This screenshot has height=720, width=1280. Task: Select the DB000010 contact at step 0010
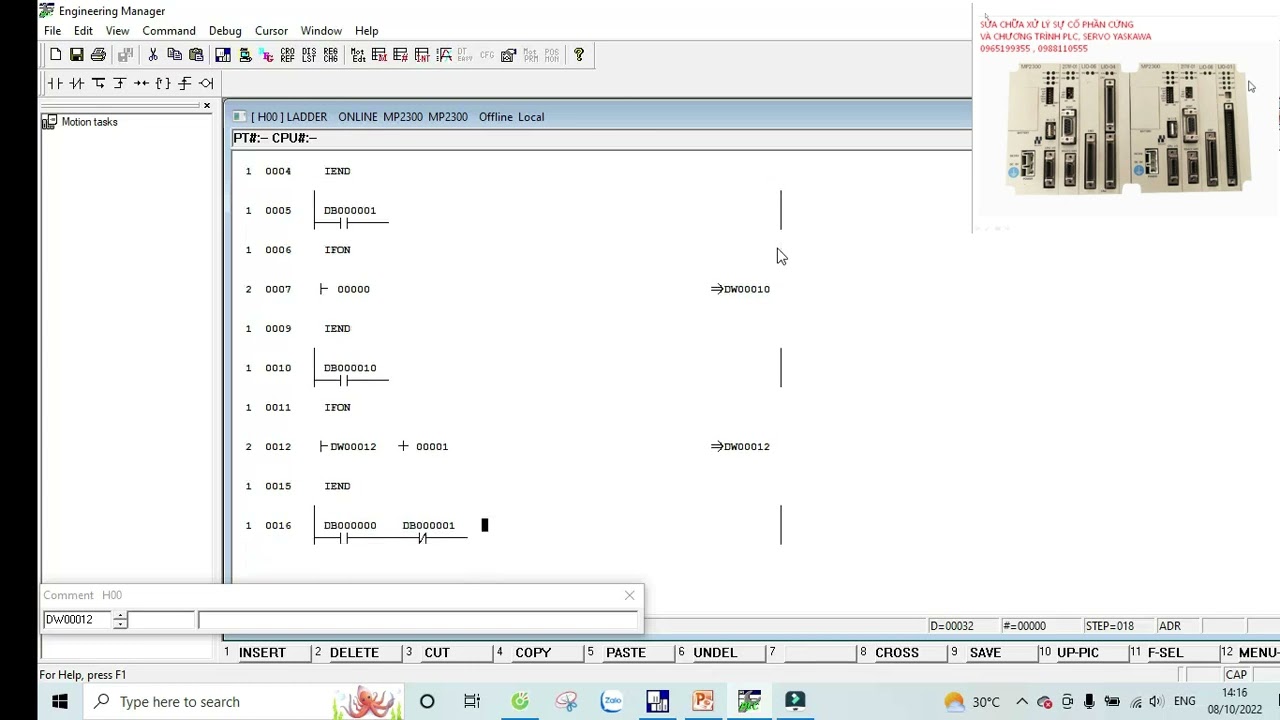(350, 373)
